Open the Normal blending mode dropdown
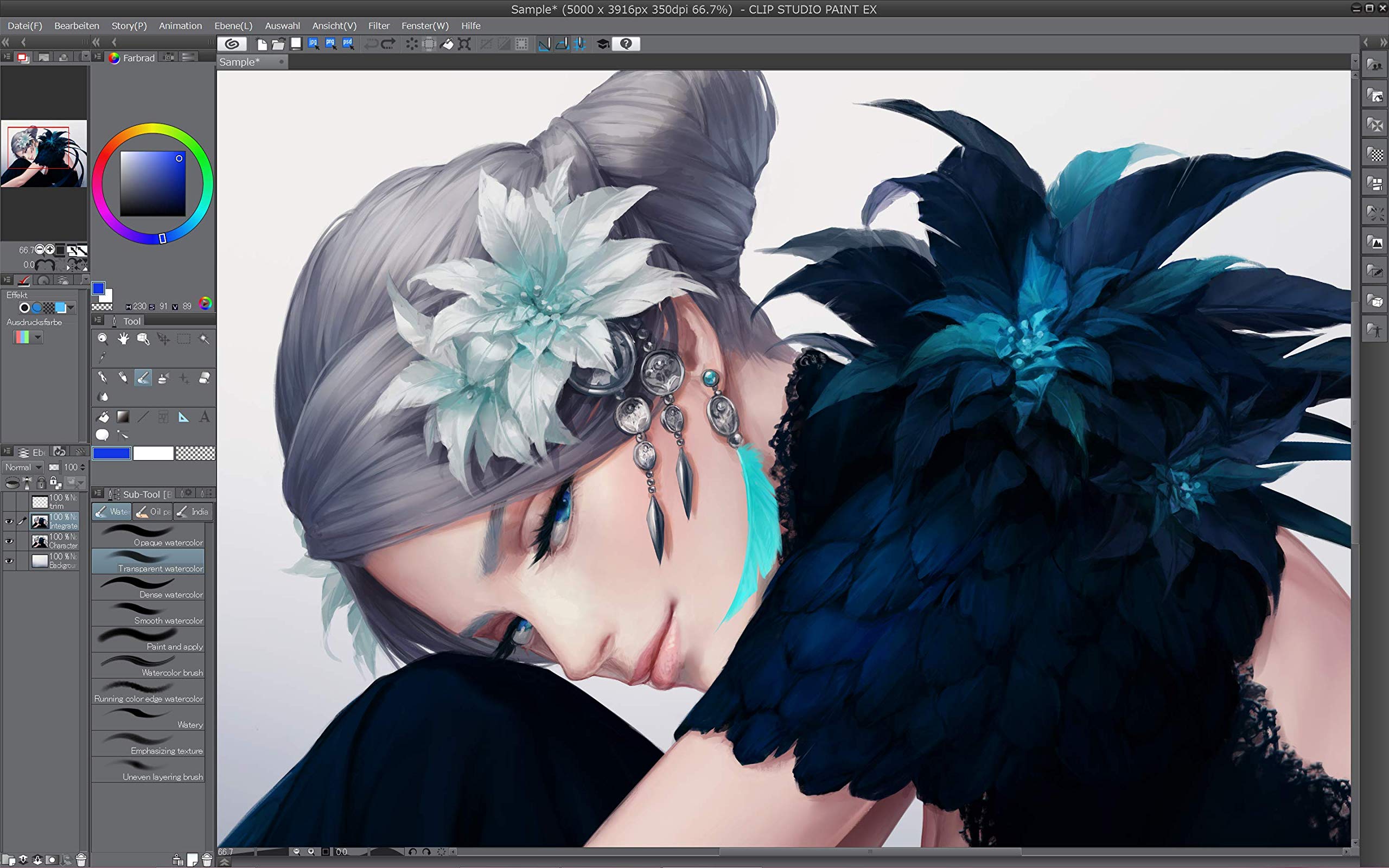 pos(23,467)
